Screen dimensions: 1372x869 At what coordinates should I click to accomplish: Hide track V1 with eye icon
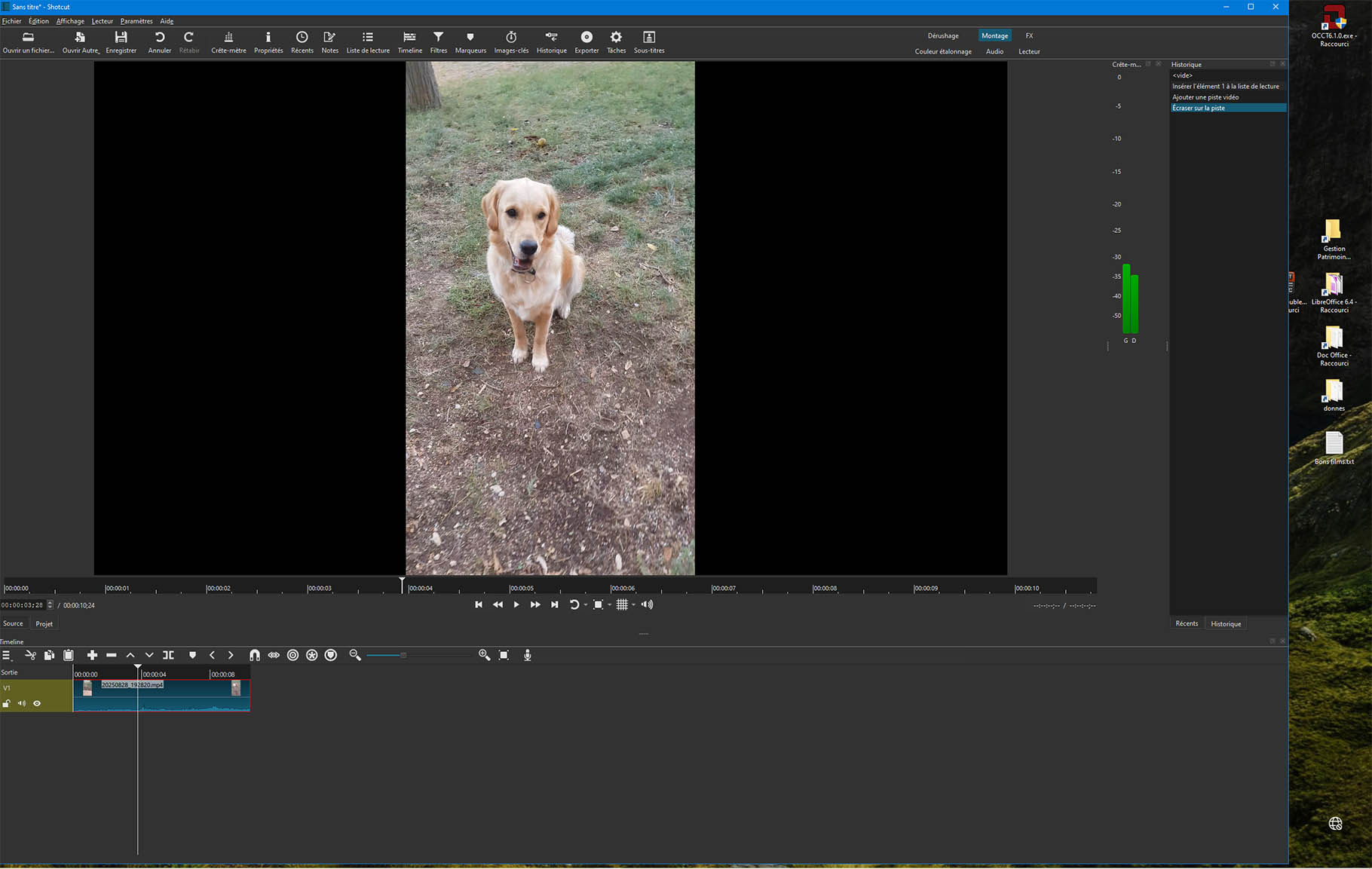37,703
